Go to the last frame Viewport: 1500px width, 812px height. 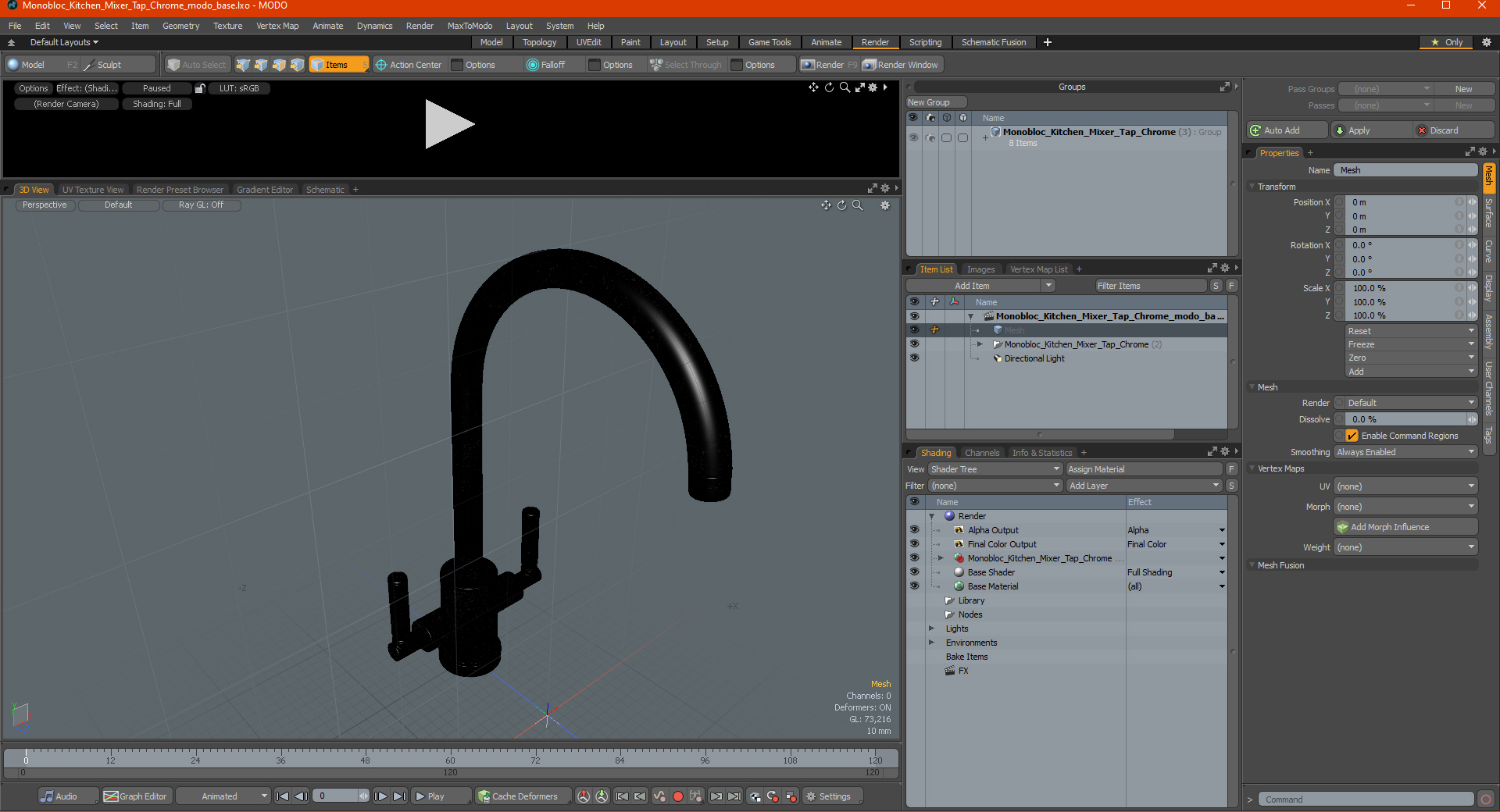(x=399, y=796)
